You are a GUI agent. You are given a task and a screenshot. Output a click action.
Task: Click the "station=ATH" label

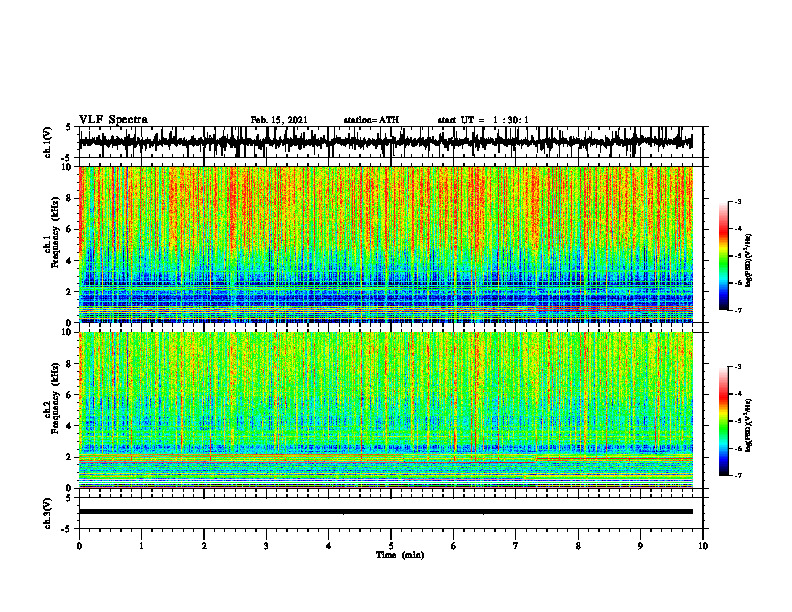371,120
